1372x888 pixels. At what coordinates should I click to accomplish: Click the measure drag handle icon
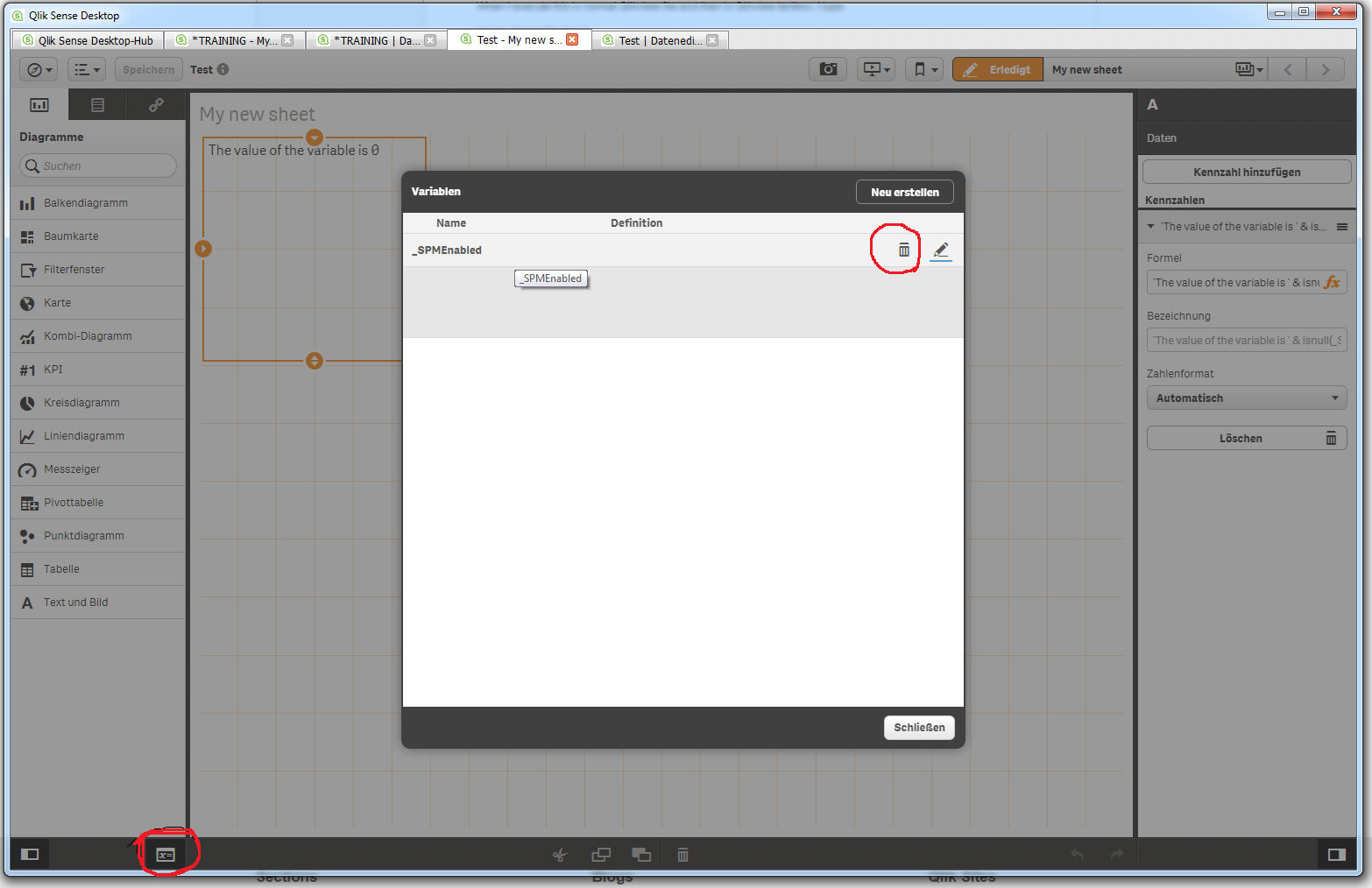[x=1341, y=227]
